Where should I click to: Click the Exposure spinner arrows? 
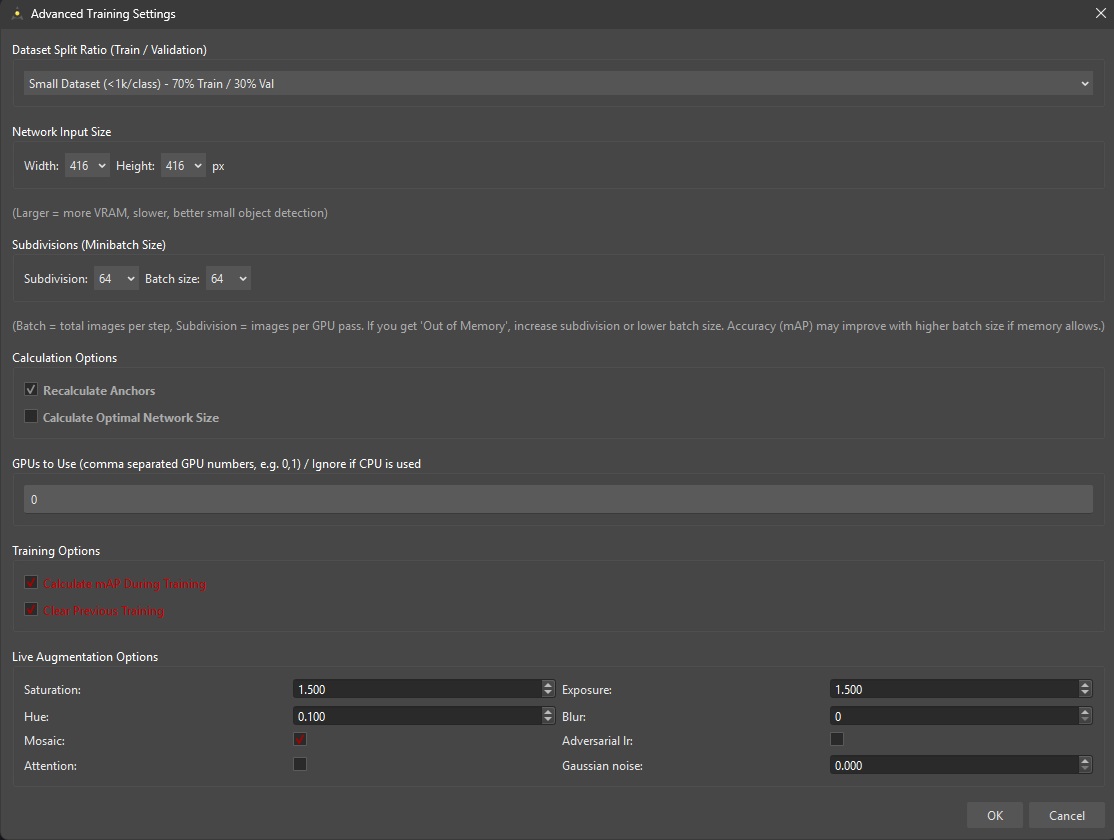pyautogui.click(x=1085, y=689)
